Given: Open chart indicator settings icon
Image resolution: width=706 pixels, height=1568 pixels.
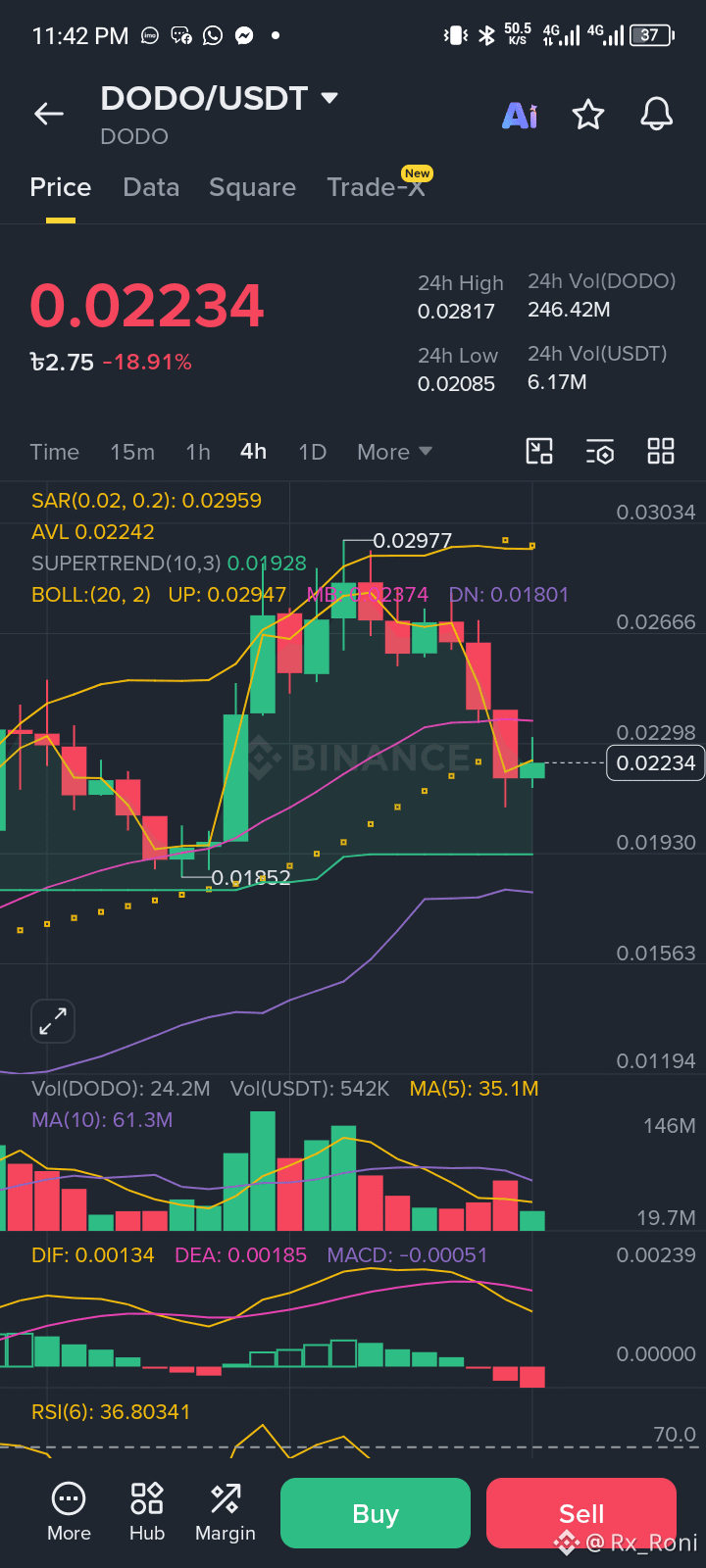Looking at the screenshot, I should point(600,451).
